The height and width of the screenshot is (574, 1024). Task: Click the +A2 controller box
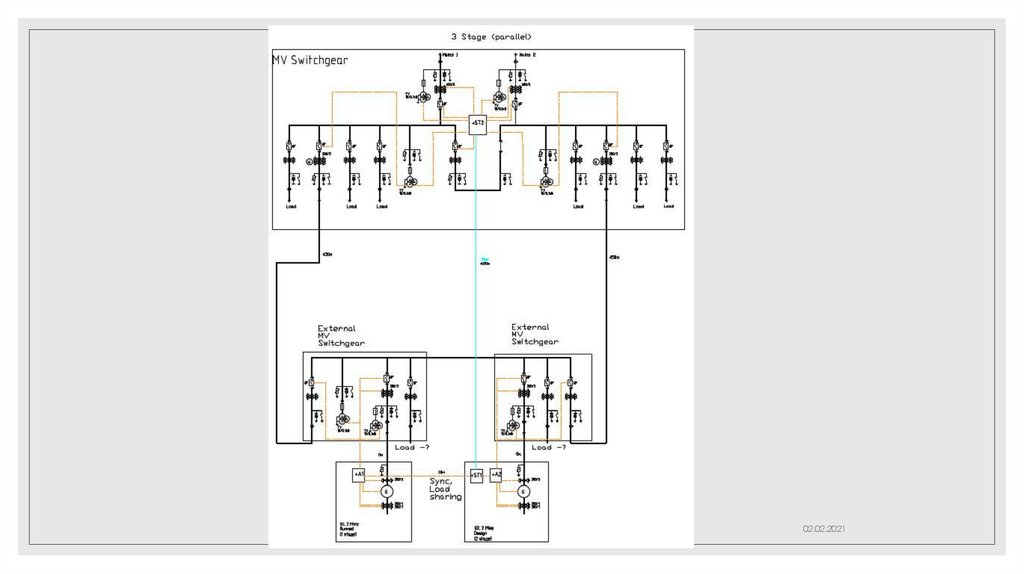coord(496,475)
